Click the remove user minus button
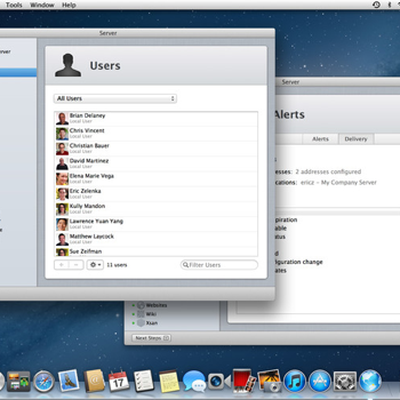Image resolution: width=400 pixels, height=400 pixels. tap(76, 265)
